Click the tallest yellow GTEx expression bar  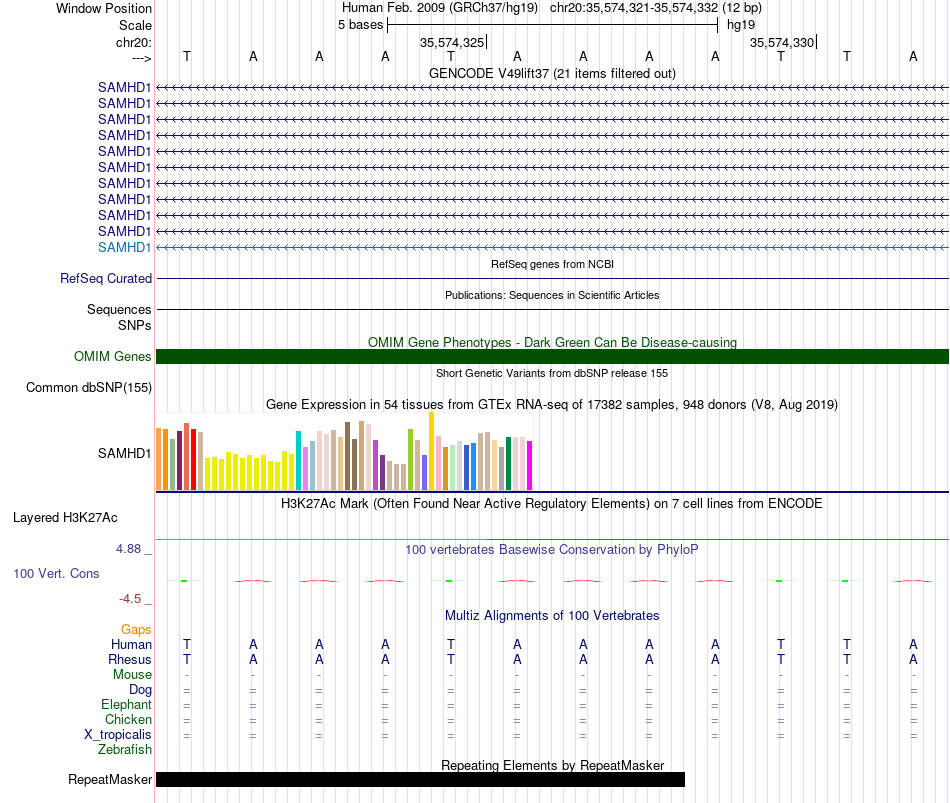pyautogui.click(x=431, y=451)
